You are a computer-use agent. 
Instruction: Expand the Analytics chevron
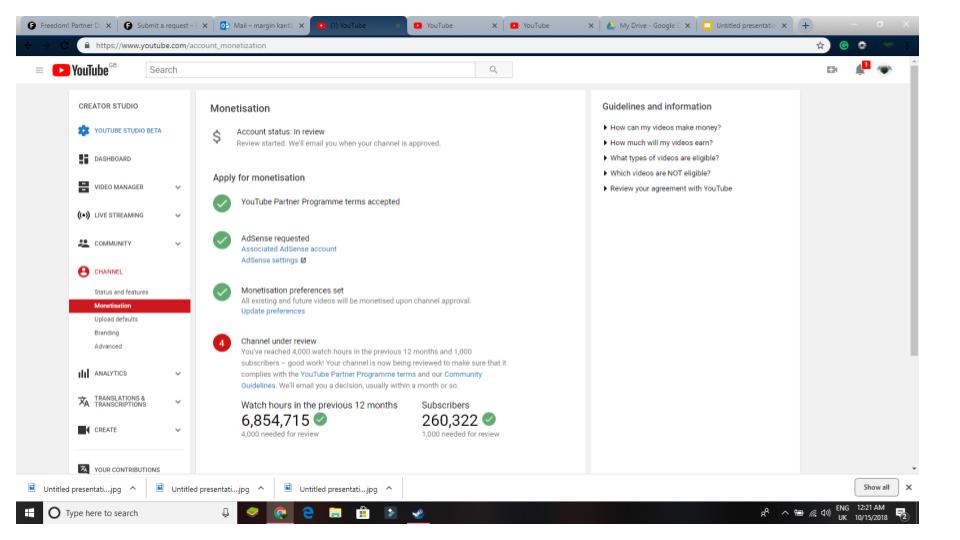(178, 373)
